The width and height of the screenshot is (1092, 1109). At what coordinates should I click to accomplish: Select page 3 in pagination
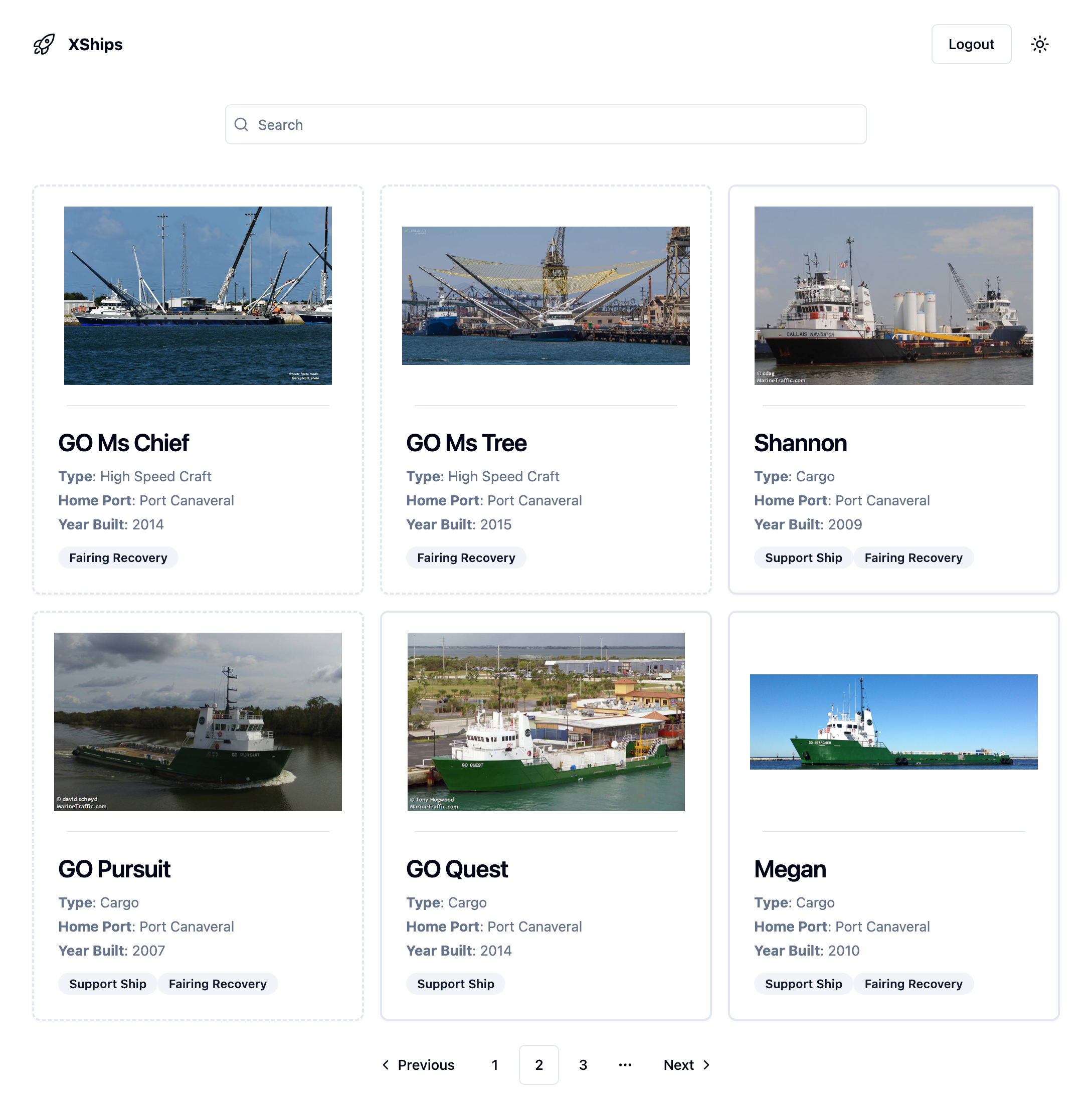point(583,1064)
